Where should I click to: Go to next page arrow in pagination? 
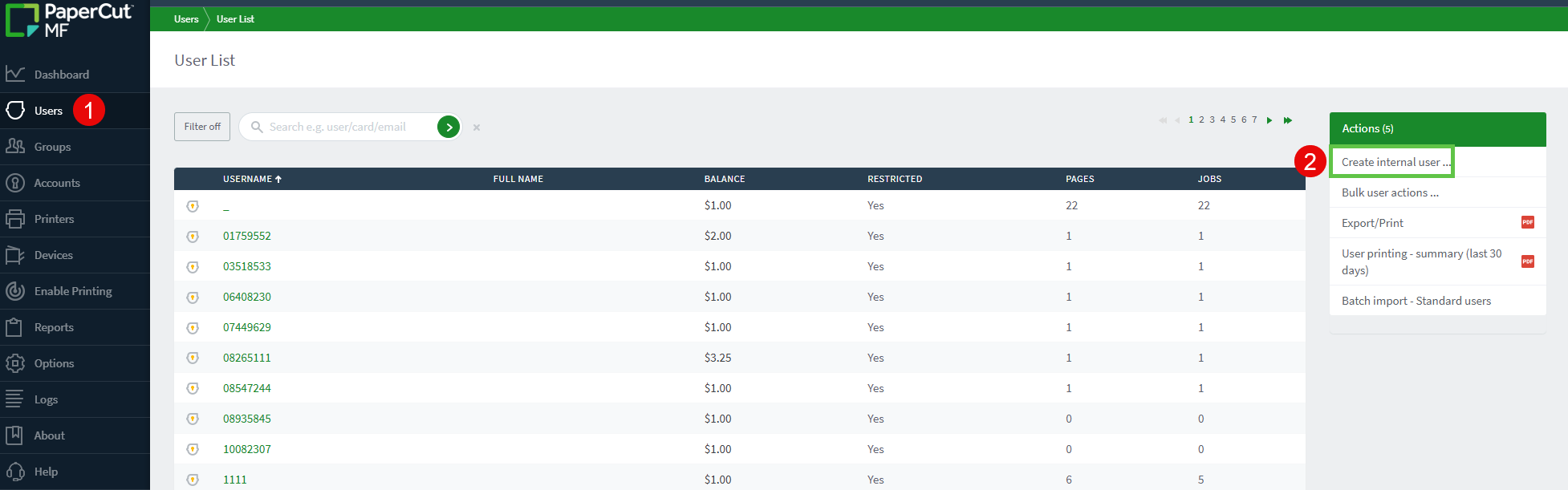pyautogui.click(x=1269, y=120)
